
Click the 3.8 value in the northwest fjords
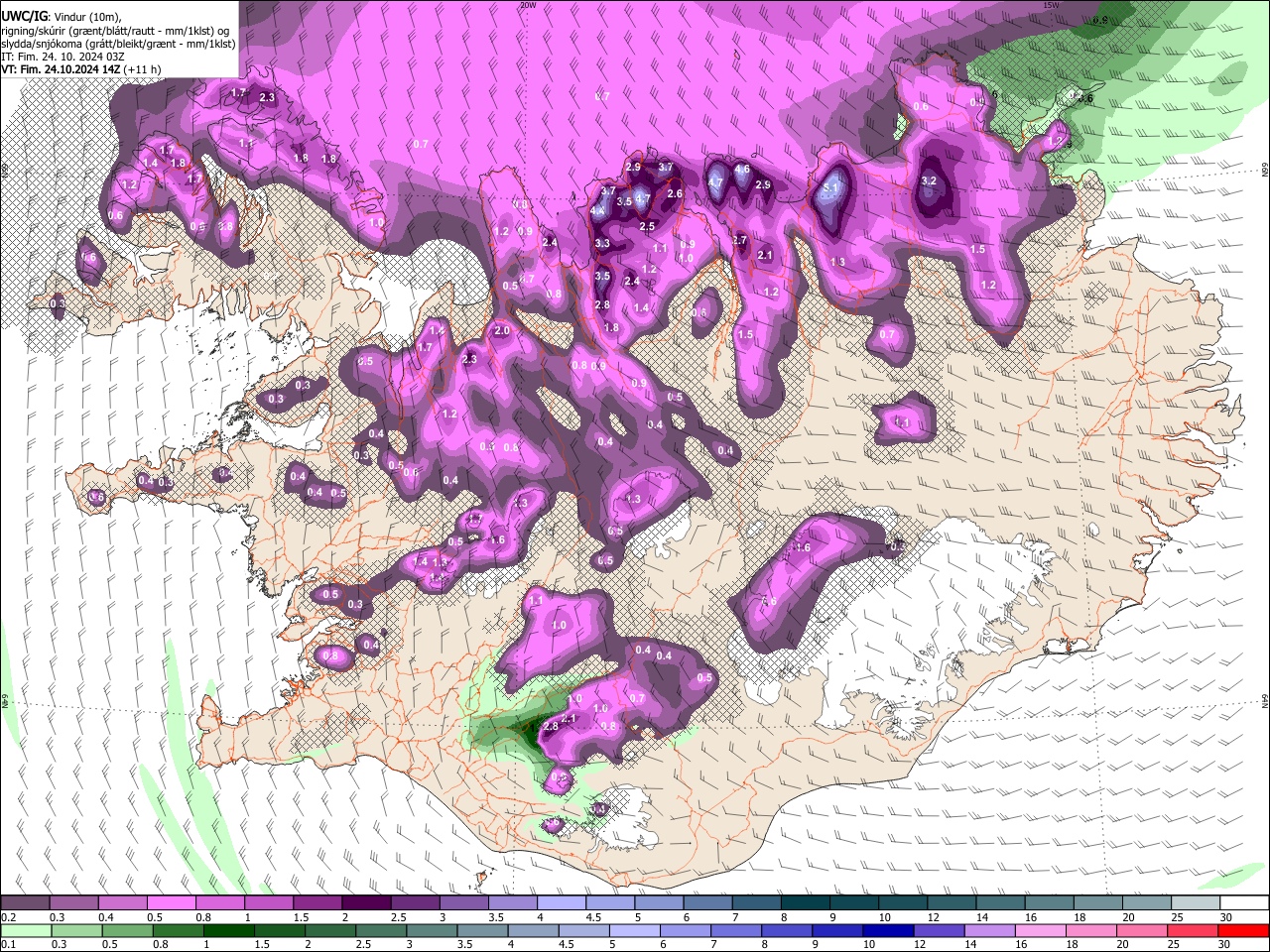coord(225,226)
